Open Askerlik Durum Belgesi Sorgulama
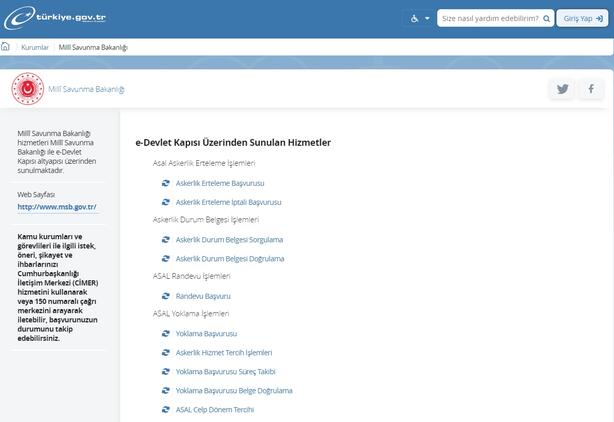Viewport: 614px width, 422px height. (x=229, y=240)
